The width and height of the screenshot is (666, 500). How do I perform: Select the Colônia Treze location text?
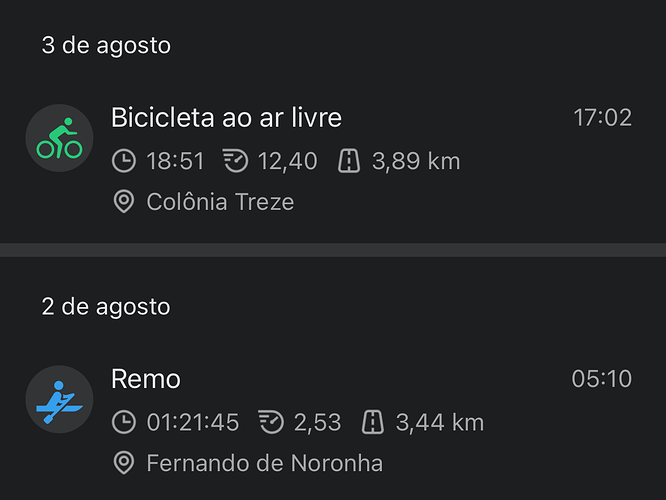click(x=220, y=202)
